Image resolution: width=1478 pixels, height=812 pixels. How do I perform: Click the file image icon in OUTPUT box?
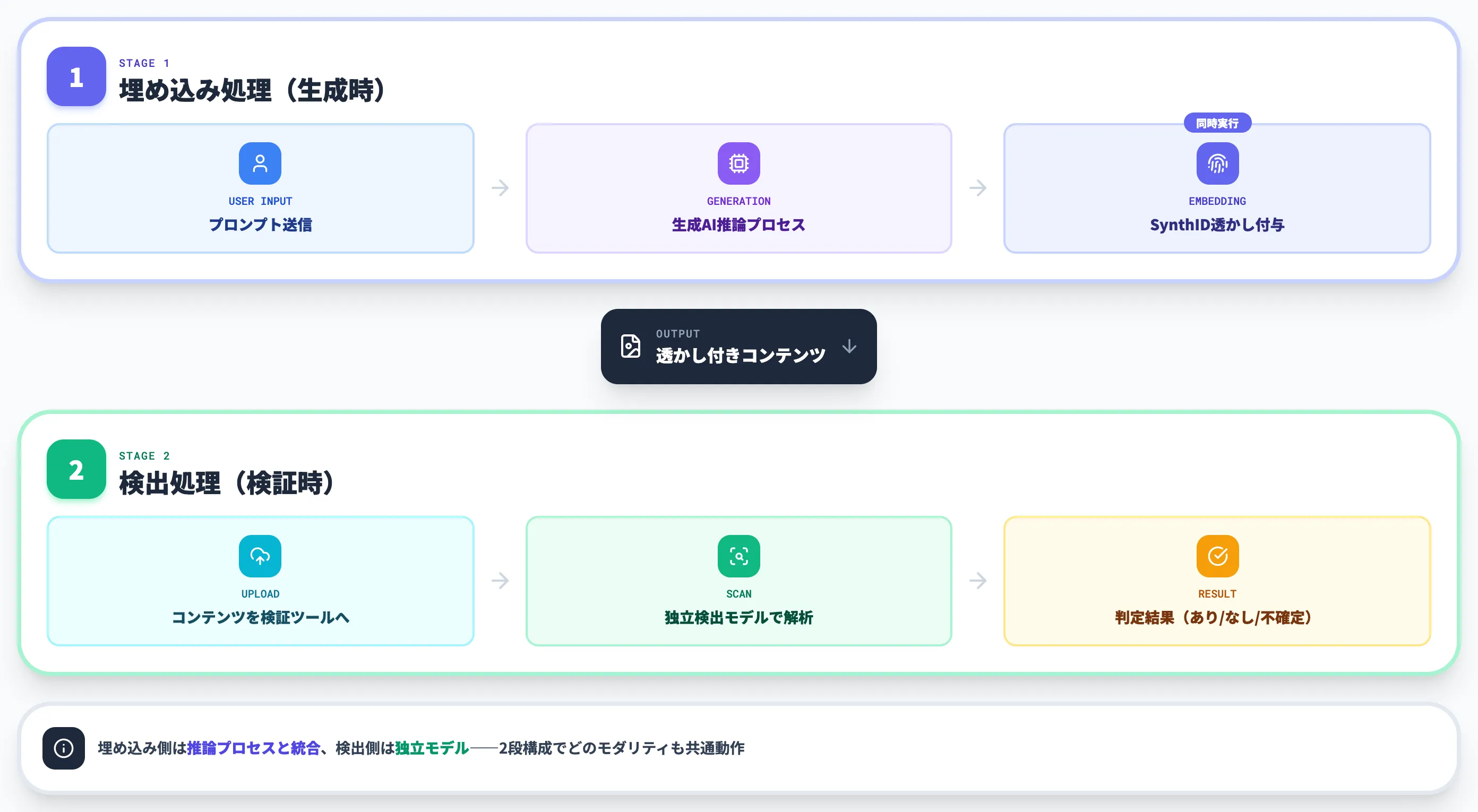coord(631,347)
